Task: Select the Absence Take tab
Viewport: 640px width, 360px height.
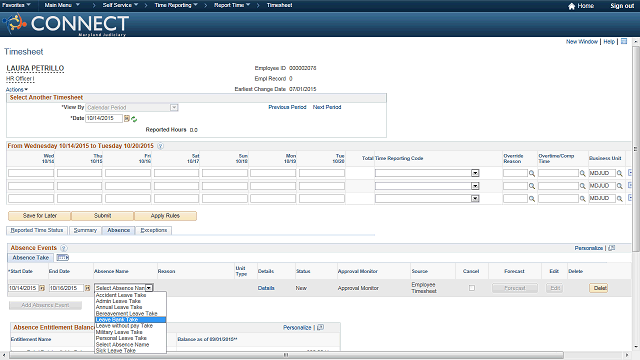Action: (31, 258)
